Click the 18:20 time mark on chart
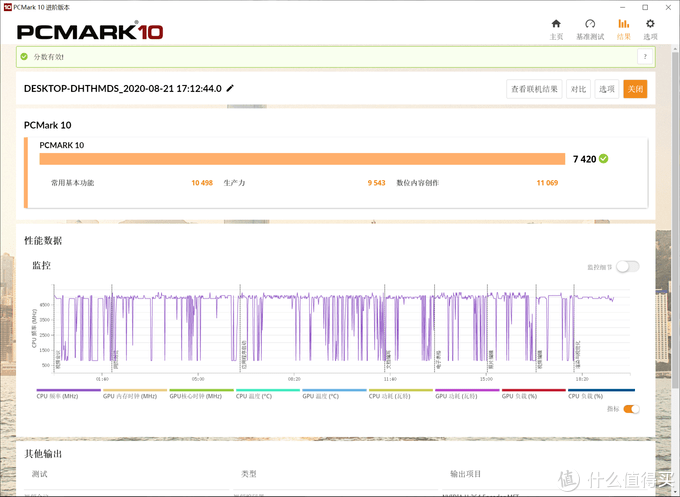 [x=582, y=379]
